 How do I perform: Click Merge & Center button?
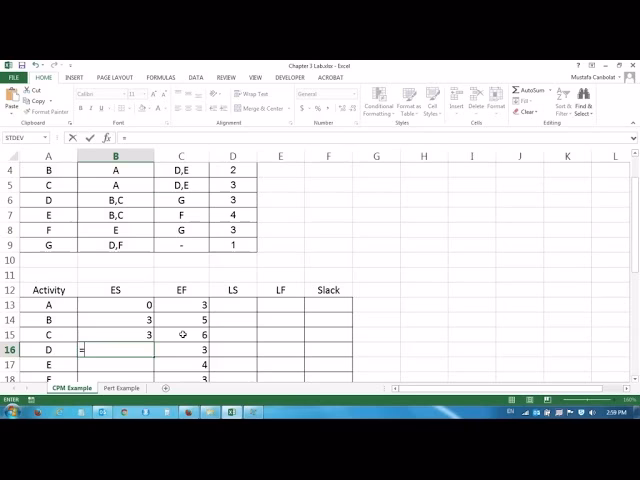(x=259, y=108)
